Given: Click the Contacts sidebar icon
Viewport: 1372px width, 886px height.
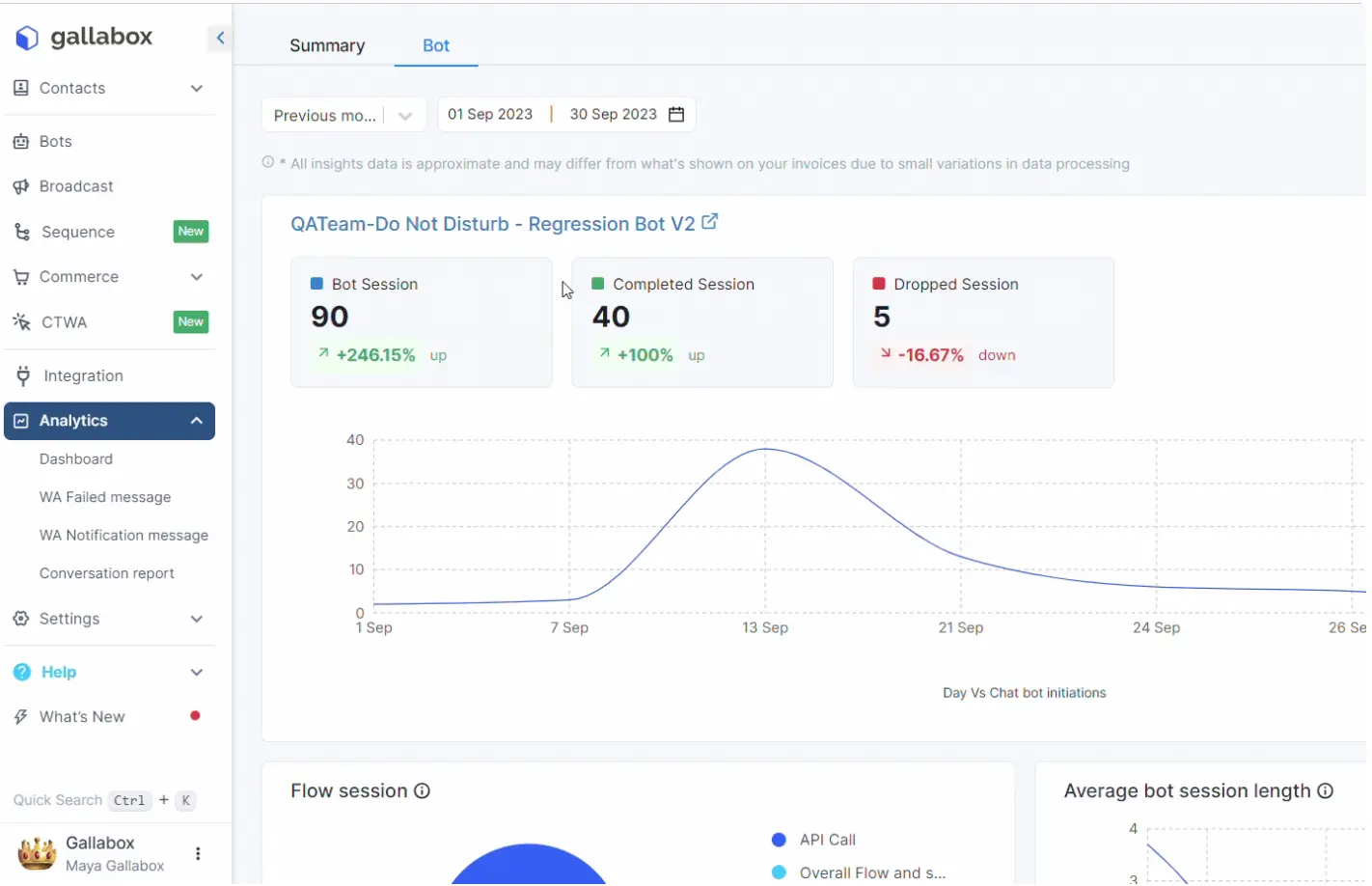Looking at the screenshot, I should [21, 88].
